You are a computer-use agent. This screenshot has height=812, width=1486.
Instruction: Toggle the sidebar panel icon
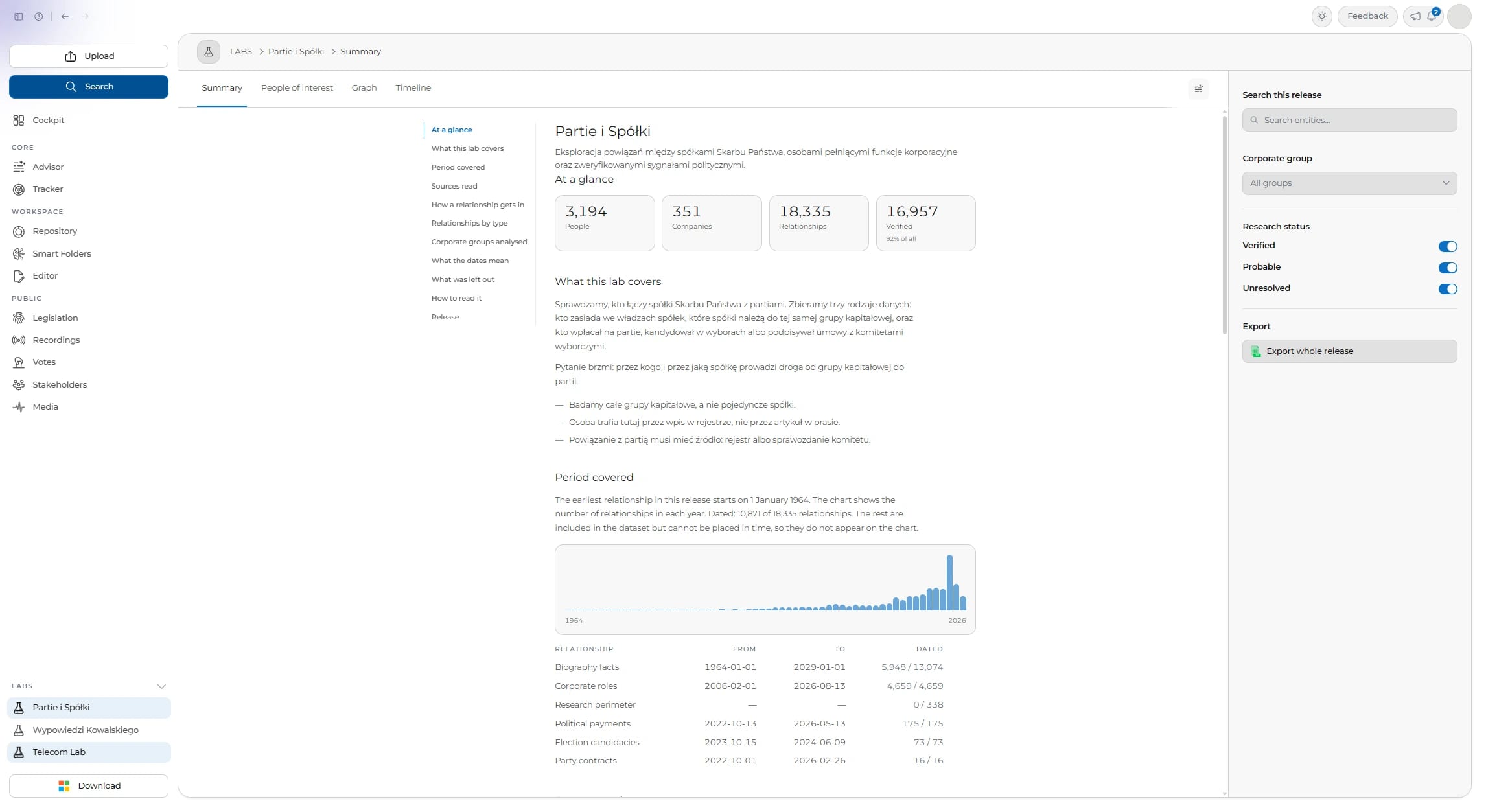[19, 17]
